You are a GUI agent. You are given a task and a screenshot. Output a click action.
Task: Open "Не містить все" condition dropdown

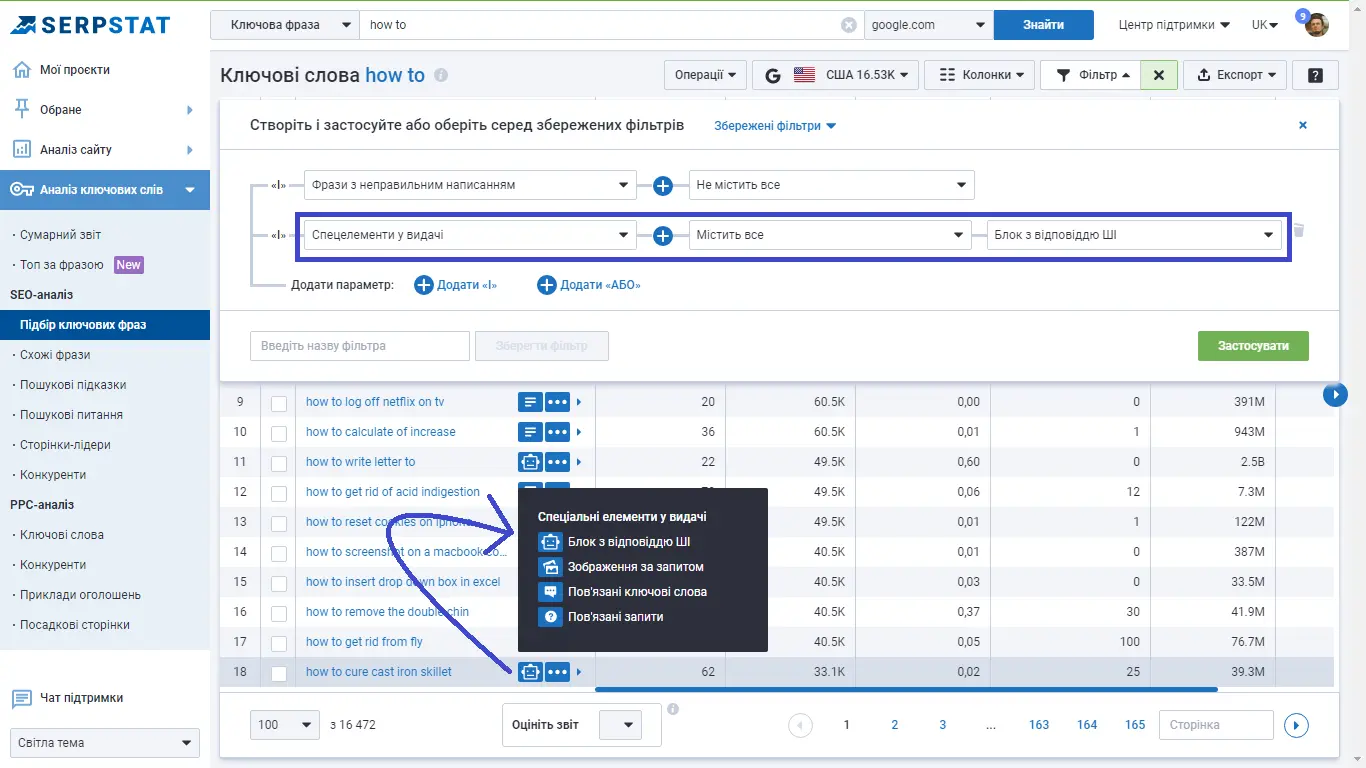(x=831, y=185)
